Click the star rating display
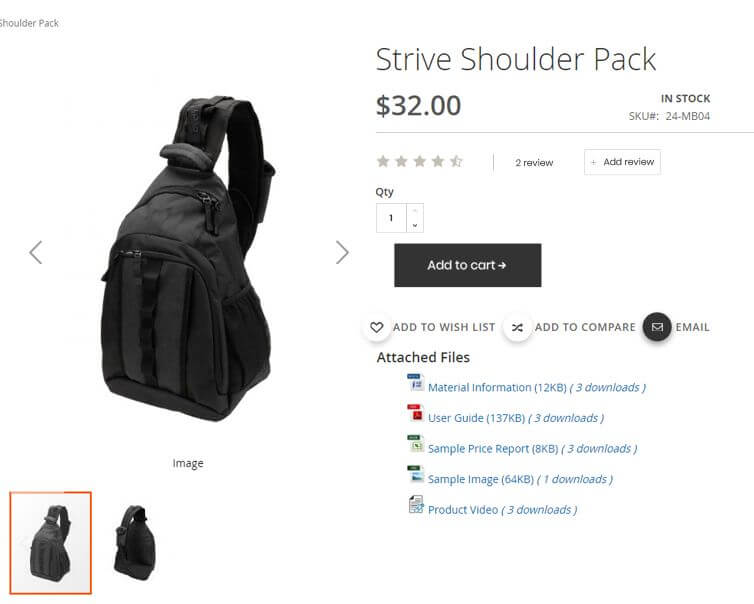754x604 pixels. point(419,161)
